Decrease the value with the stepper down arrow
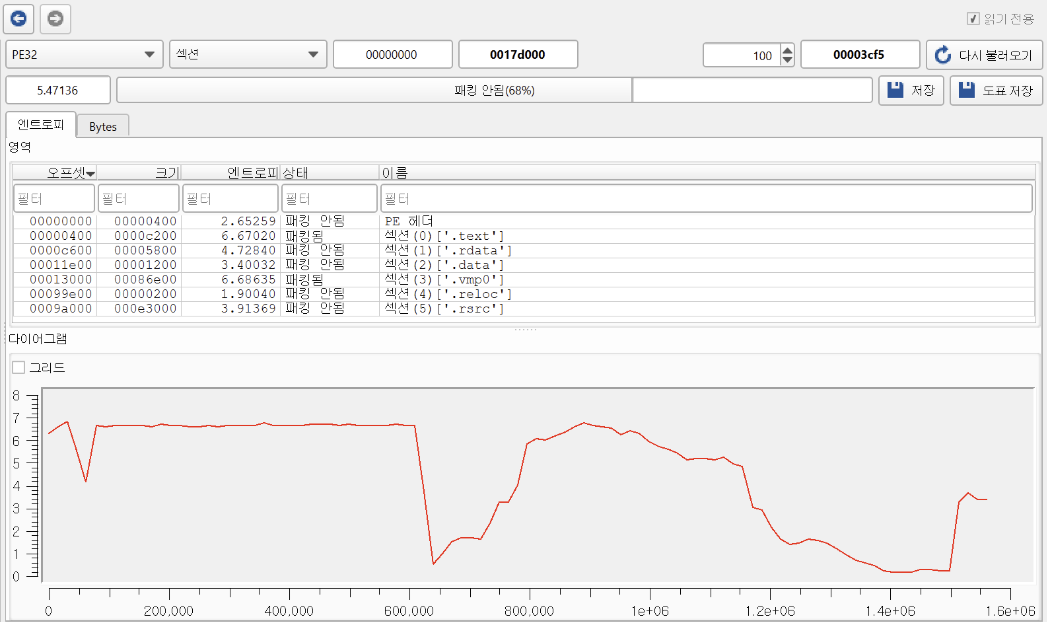1047x622 pixels. (x=787, y=60)
